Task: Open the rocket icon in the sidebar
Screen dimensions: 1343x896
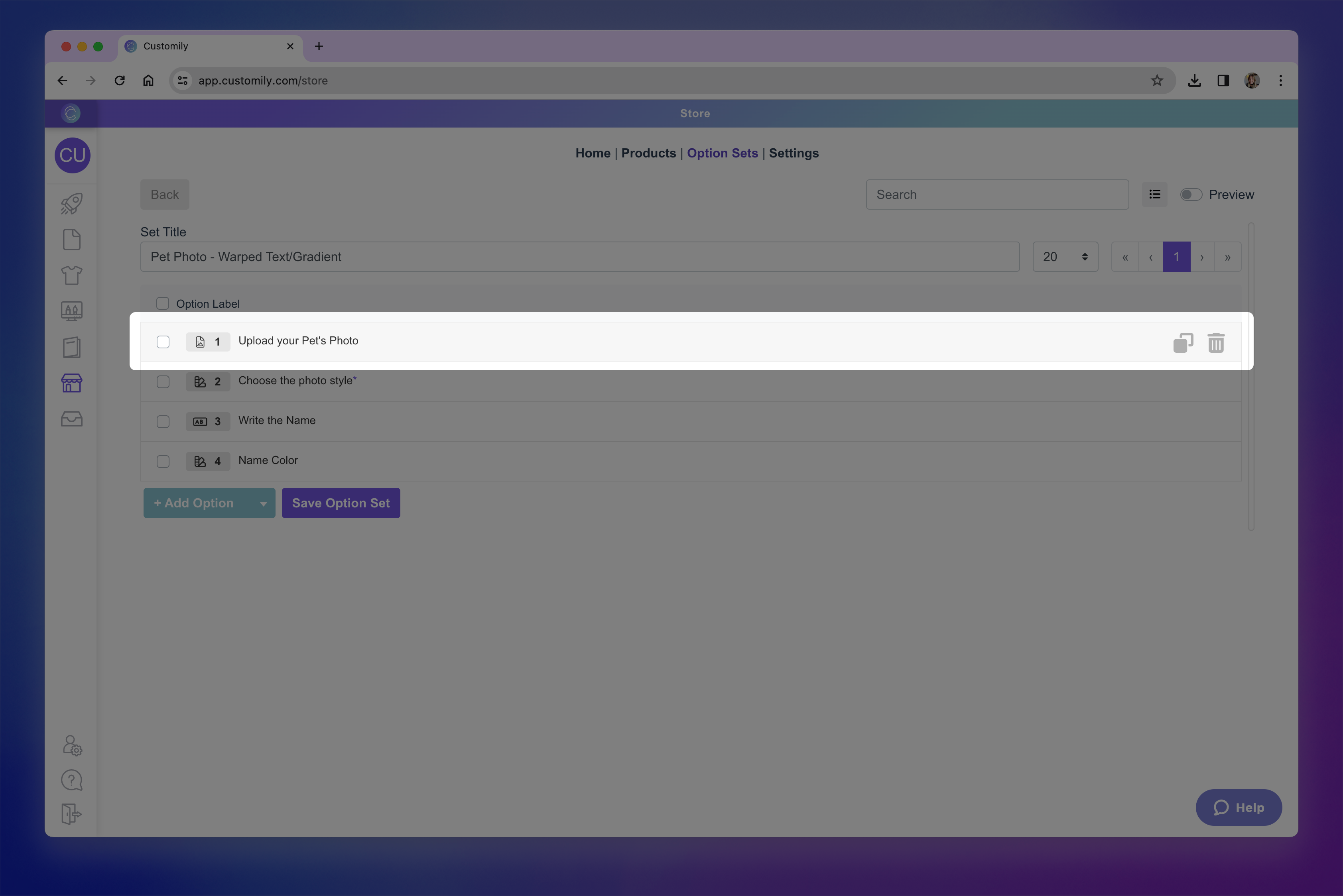Action: click(72, 204)
